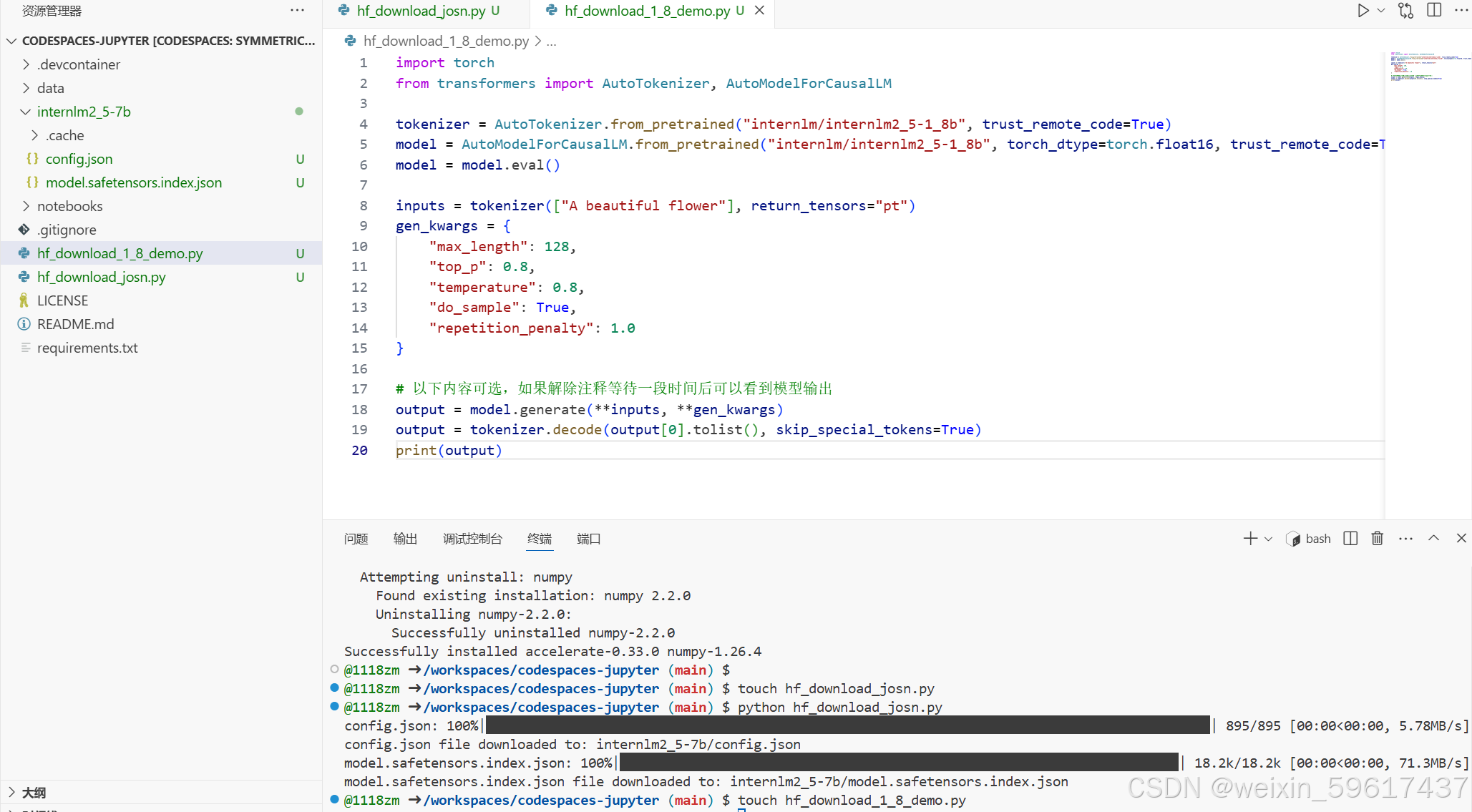Split the editor to the right
Image resolution: width=1472 pixels, height=812 pixels.
pyautogui.click(x=1434, y=11)
